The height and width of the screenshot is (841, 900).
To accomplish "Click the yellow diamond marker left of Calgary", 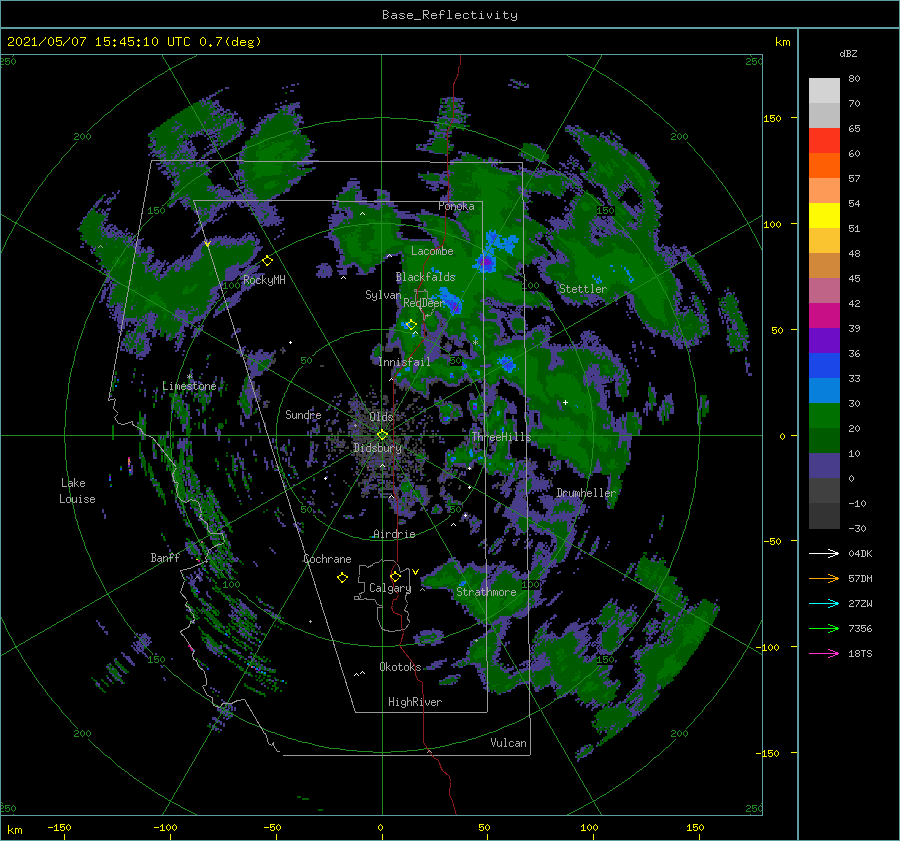I will pos(395,576).
